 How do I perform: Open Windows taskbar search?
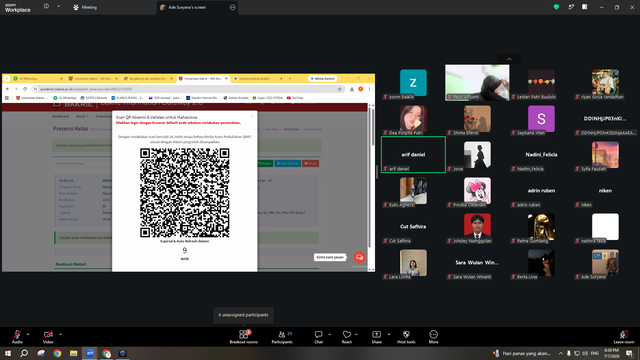(24, 353)
